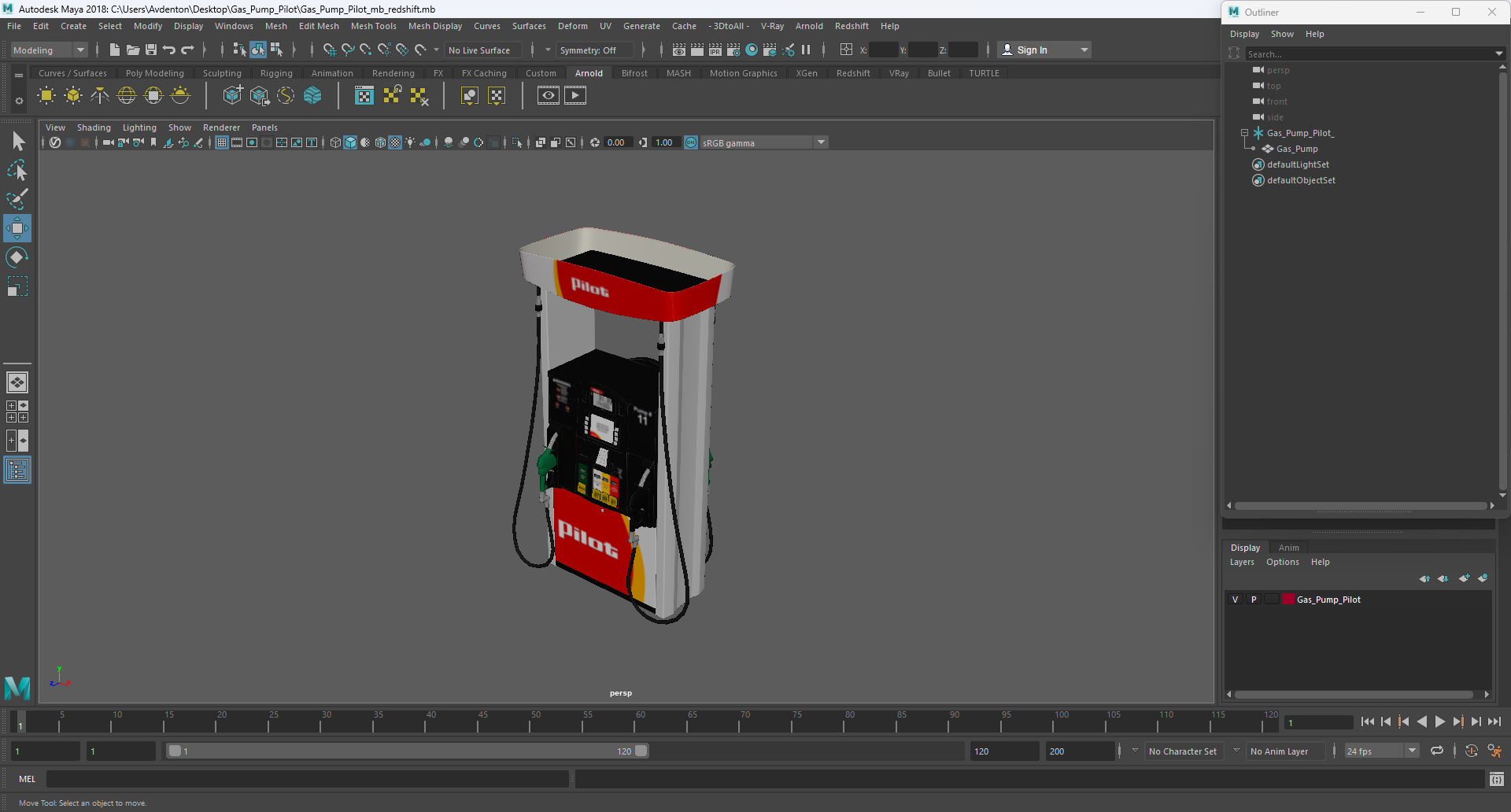Screen dimensions: 1511x812
Task: Open Render Settings clapboard icon
Action: [x=733, y=50]
